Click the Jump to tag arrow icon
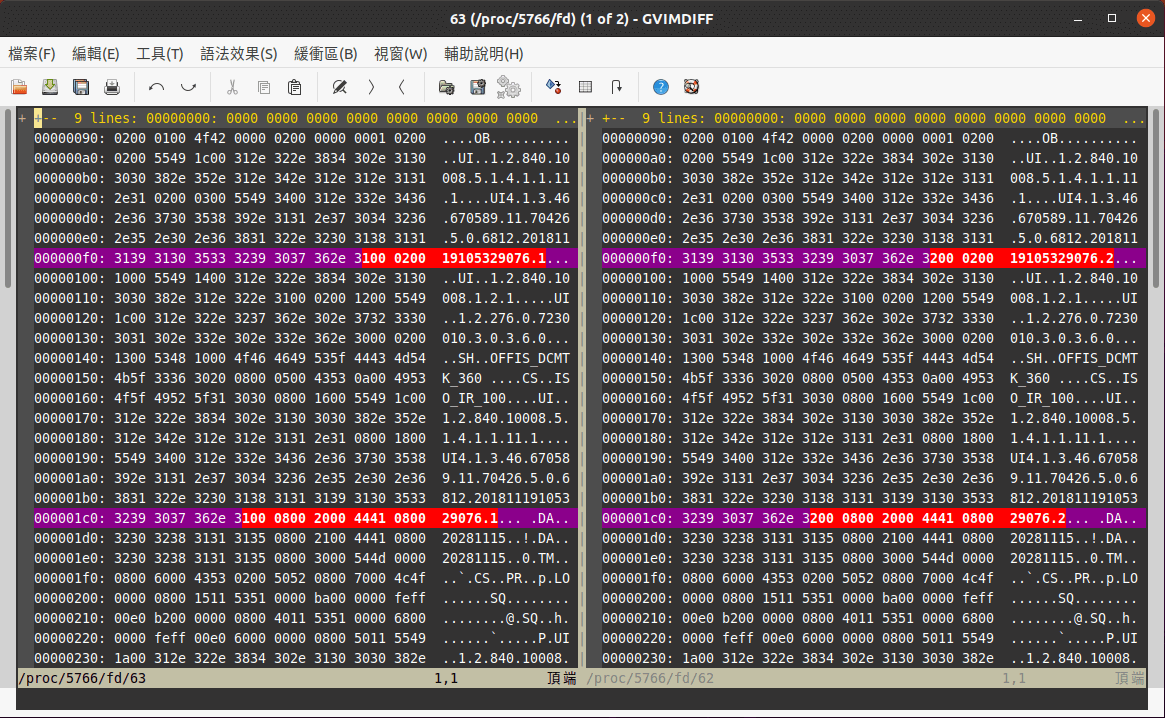1165x718 pixels. [x=617, y=87]
